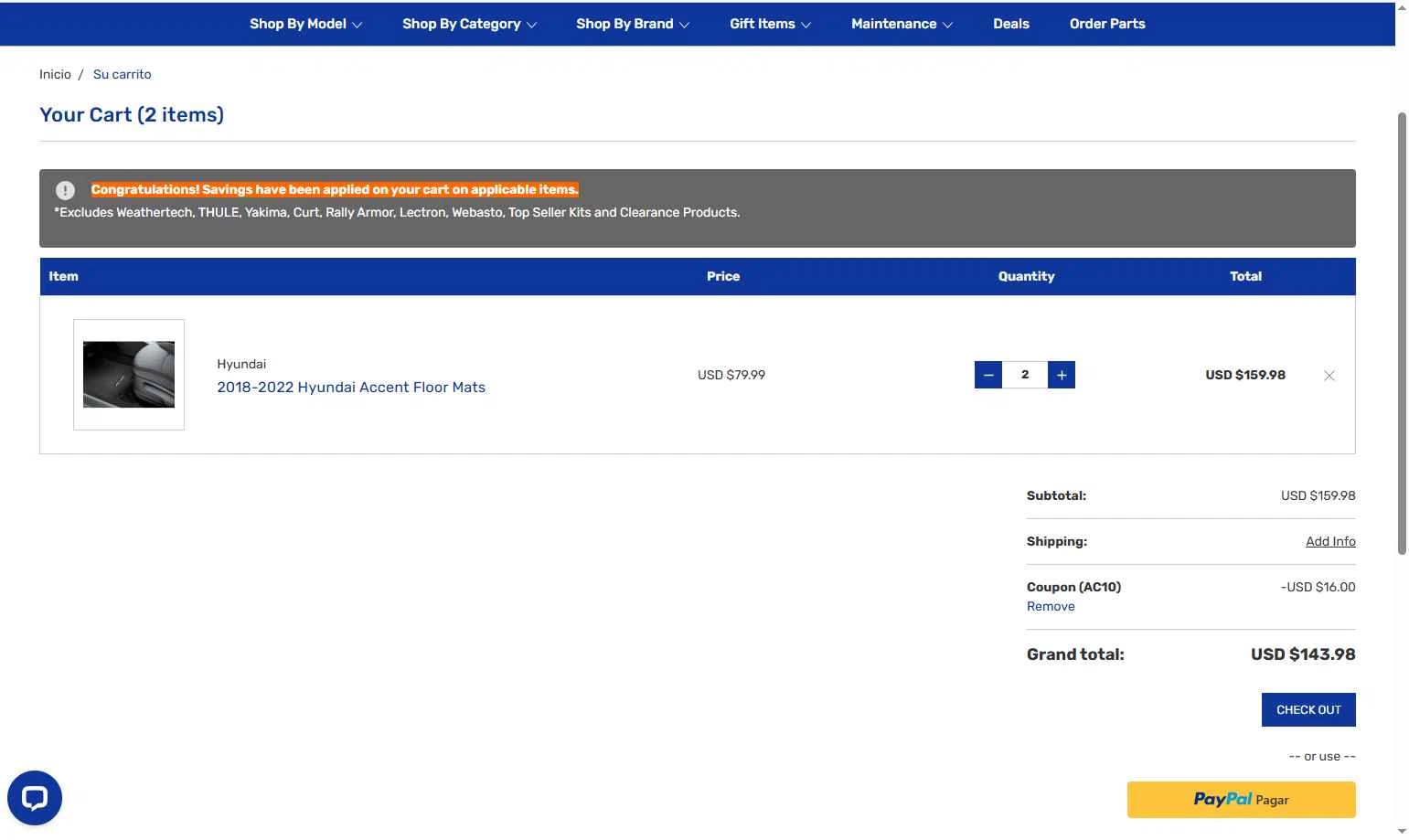Screen dimensions: 1409x840
Task: Increase floor mats quantity with plus button
Action: [x=1062, y=375]
